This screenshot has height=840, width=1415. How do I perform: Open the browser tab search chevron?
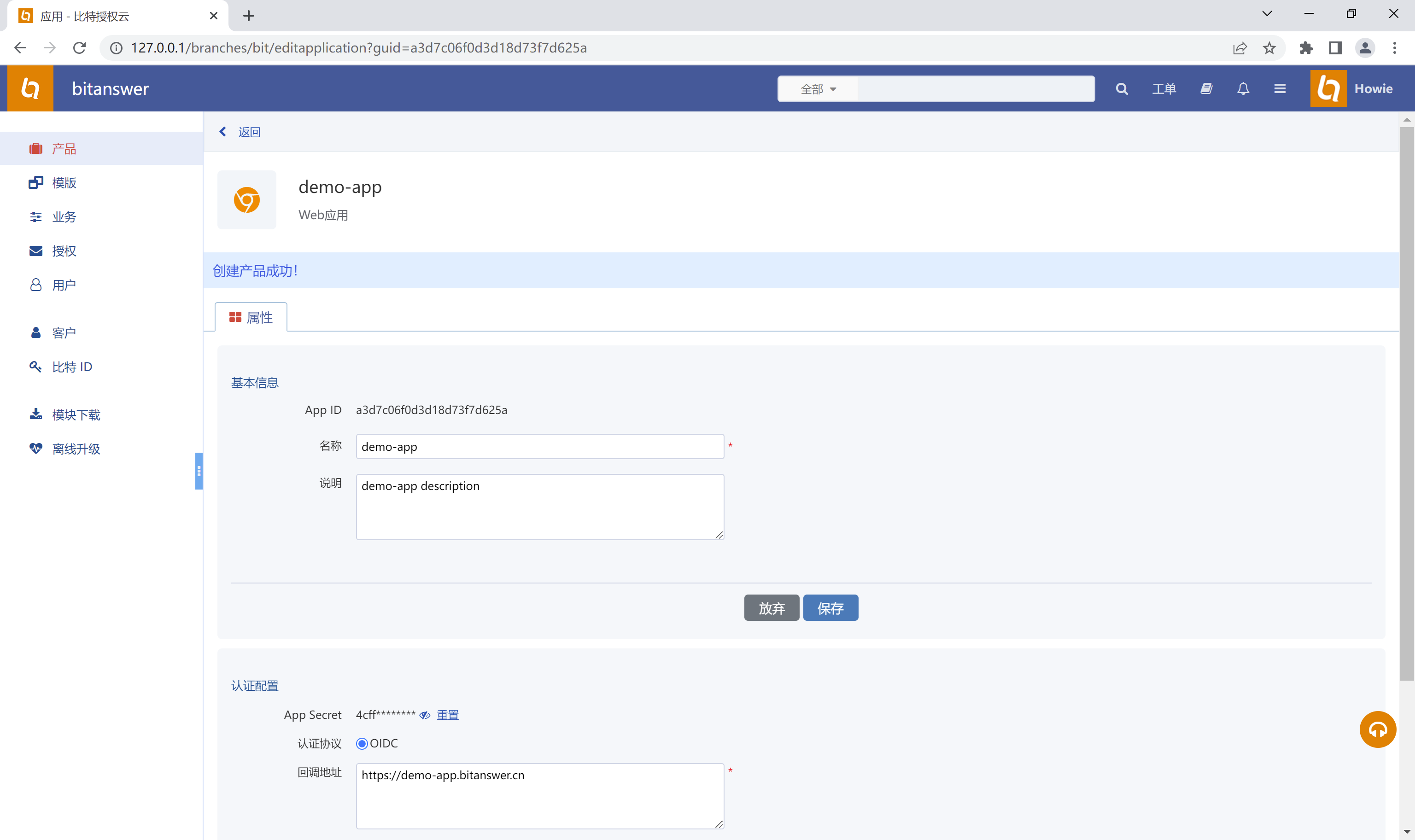click(x=1267, y=13)
